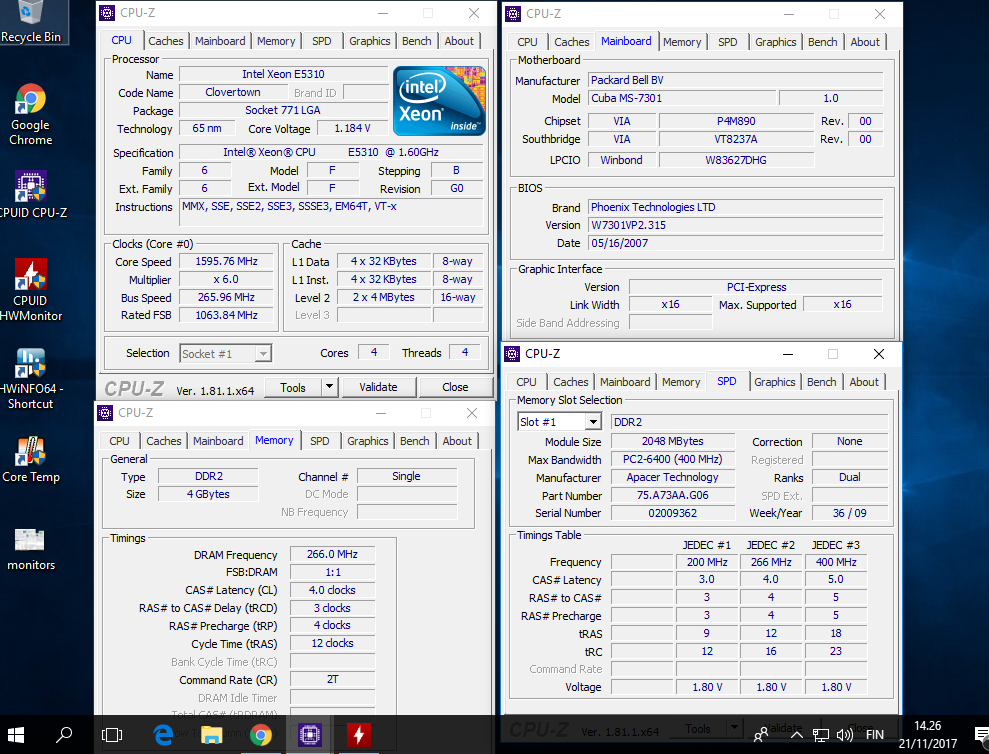989x754 pixels.
Task: Select the Caches tab in the SPD window
Action: tap(571, 382)
